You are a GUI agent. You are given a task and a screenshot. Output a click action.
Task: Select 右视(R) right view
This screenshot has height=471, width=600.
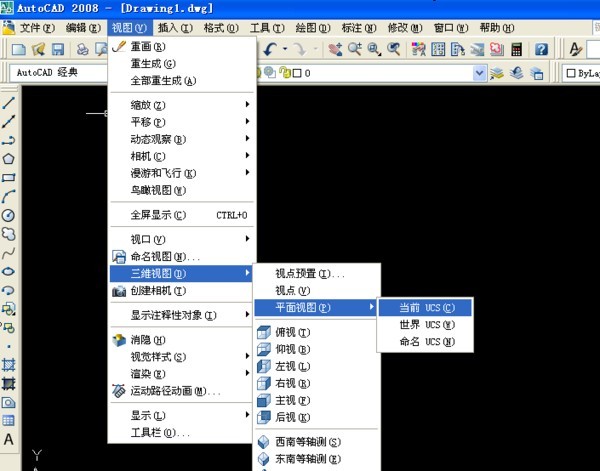pyautogui.click(x=317, y=383)
